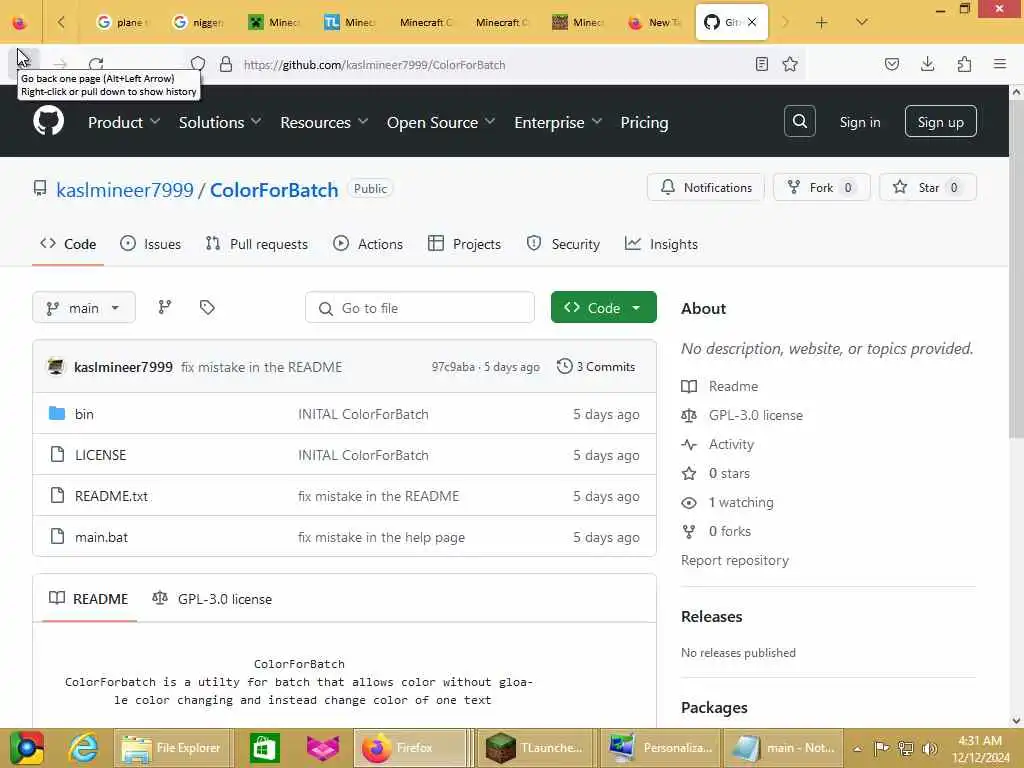This screenshot has height=768, width=1024.
Task: Open the README.txt file
Action: coord(111,496)
